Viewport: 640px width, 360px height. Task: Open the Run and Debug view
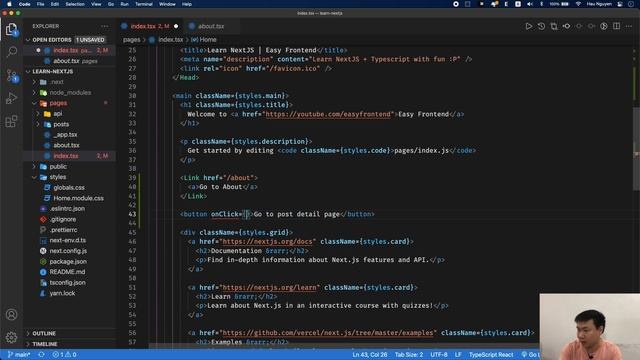coord(11,98)
